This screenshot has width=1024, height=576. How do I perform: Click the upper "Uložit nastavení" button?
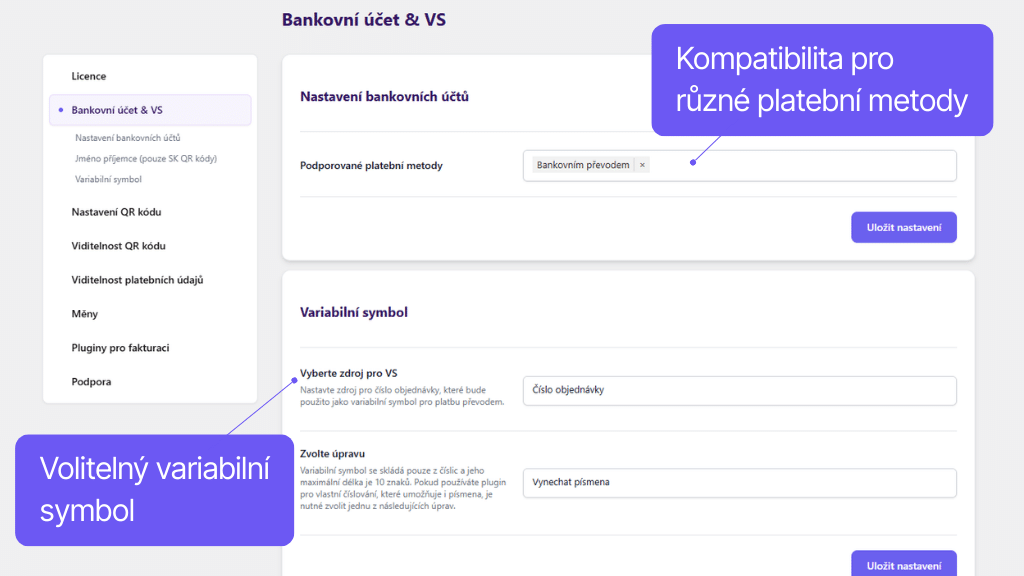[x=903, y=227]
